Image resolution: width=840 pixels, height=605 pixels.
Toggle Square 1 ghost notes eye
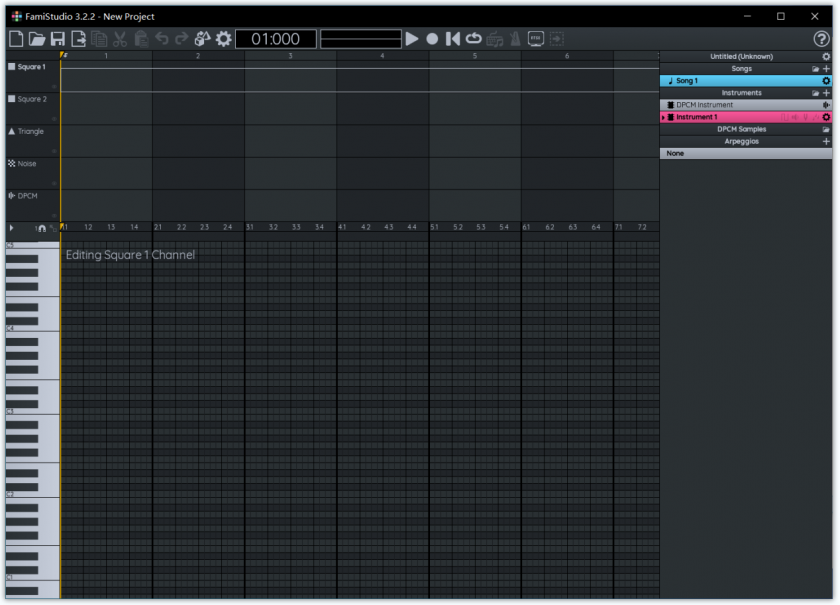click(54, 86)
